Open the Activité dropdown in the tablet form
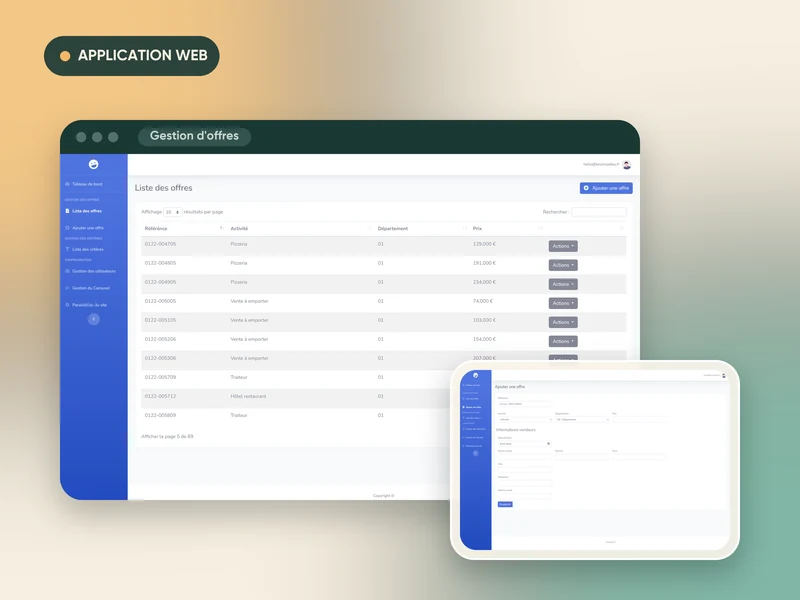Image resolution: width=800 pixels, height=600 pixels. pos(525,419)
